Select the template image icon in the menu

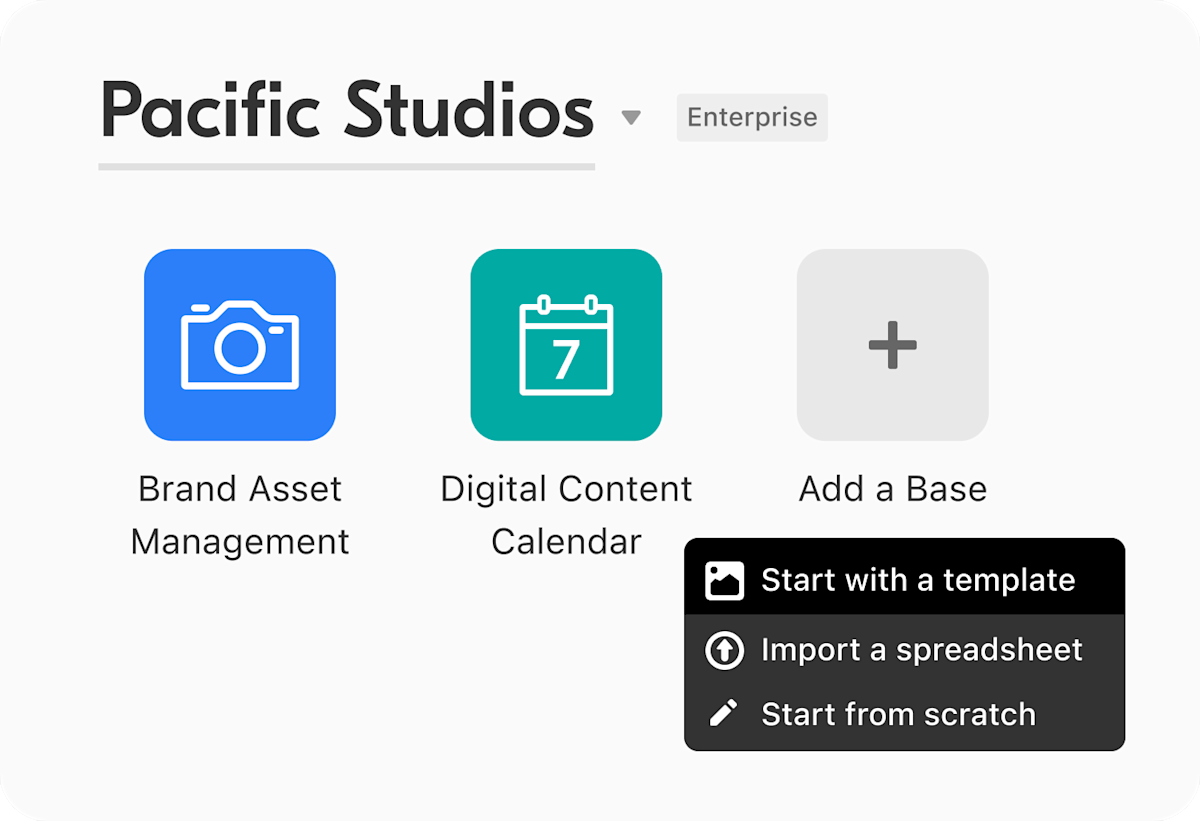coord(723,580)
